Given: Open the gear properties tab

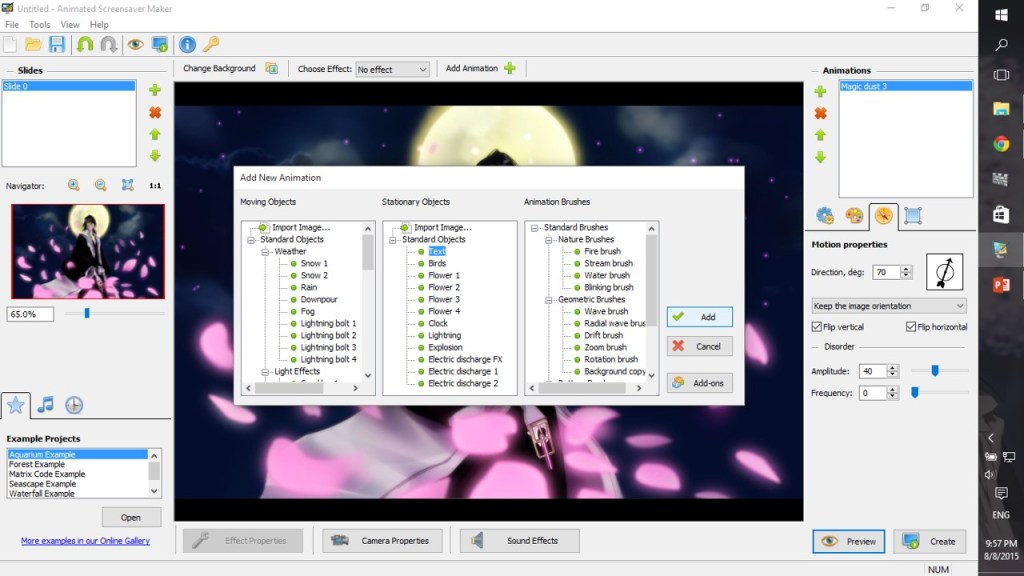Looking at the screenshot, I should tap(825, 216).
